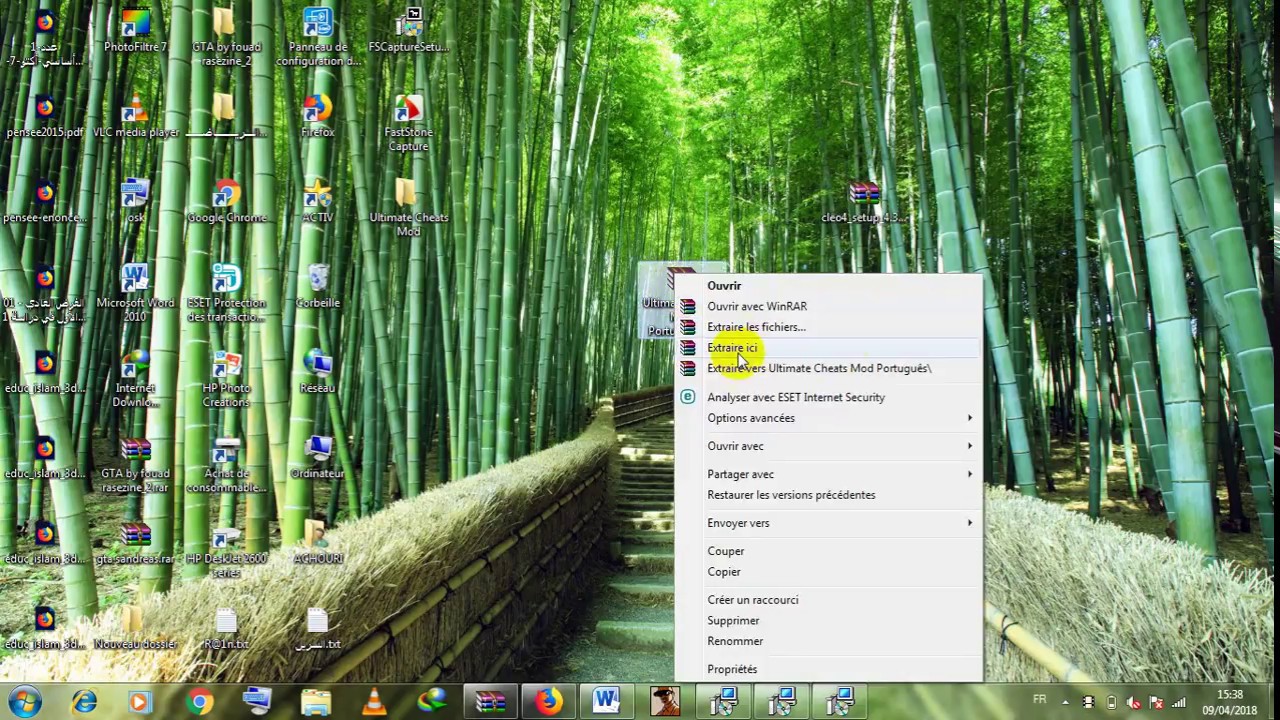Select VLC media player desktop shortcut
The image size is (1280, 720).
pyautogui.click(x=136, y=117)
